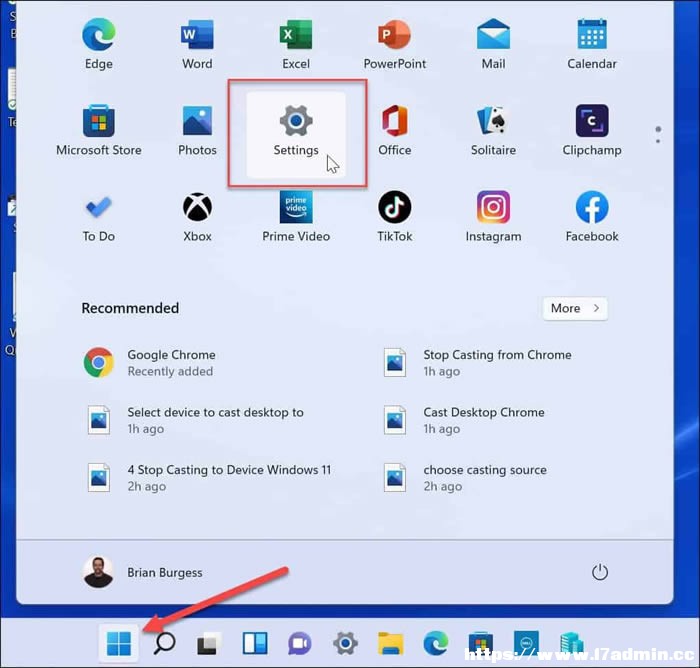Open Settings gear on the taskbar
This screenshot has height=668, width=700.
click(345, 643)
